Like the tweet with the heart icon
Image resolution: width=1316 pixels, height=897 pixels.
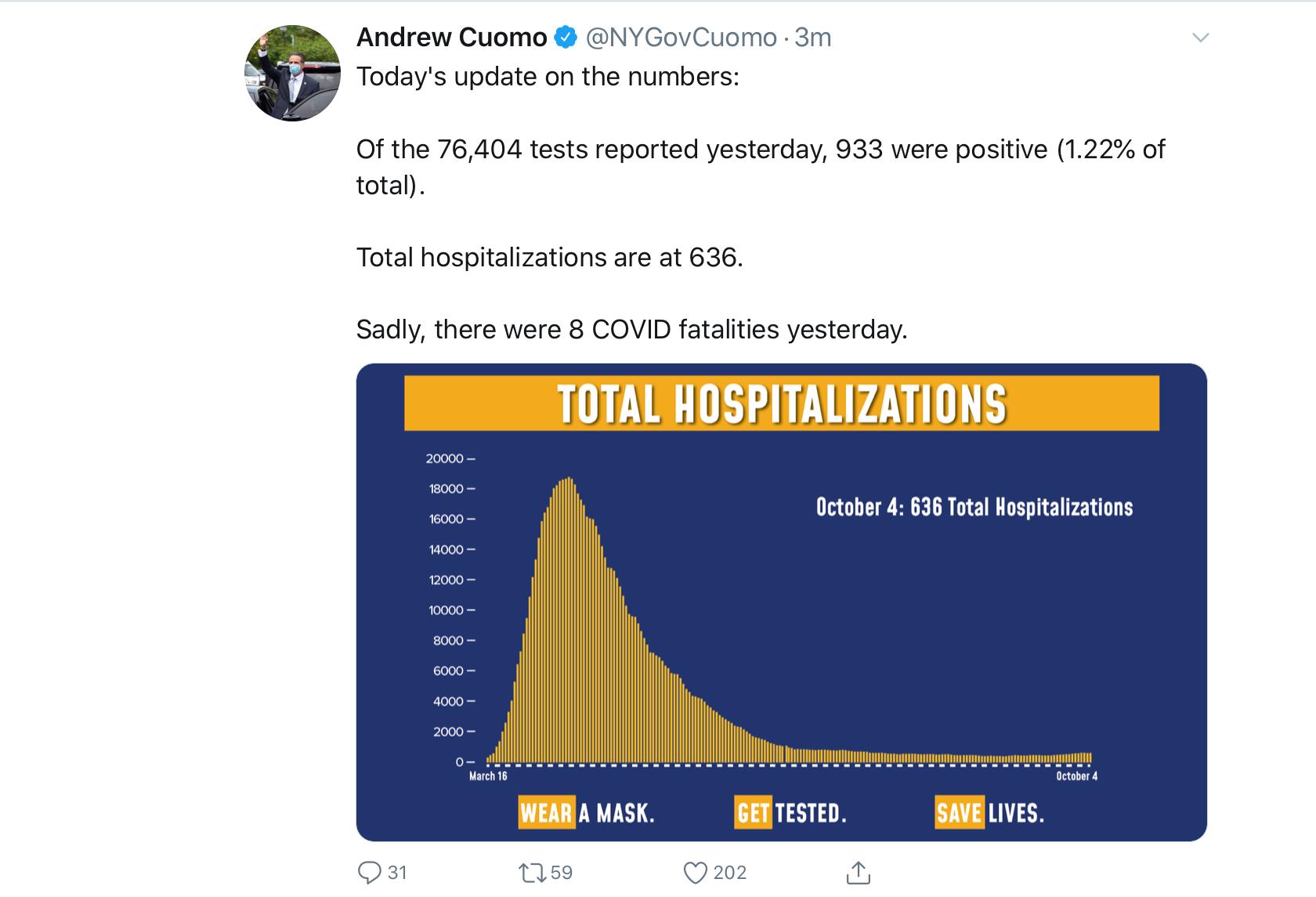point(695,872)
